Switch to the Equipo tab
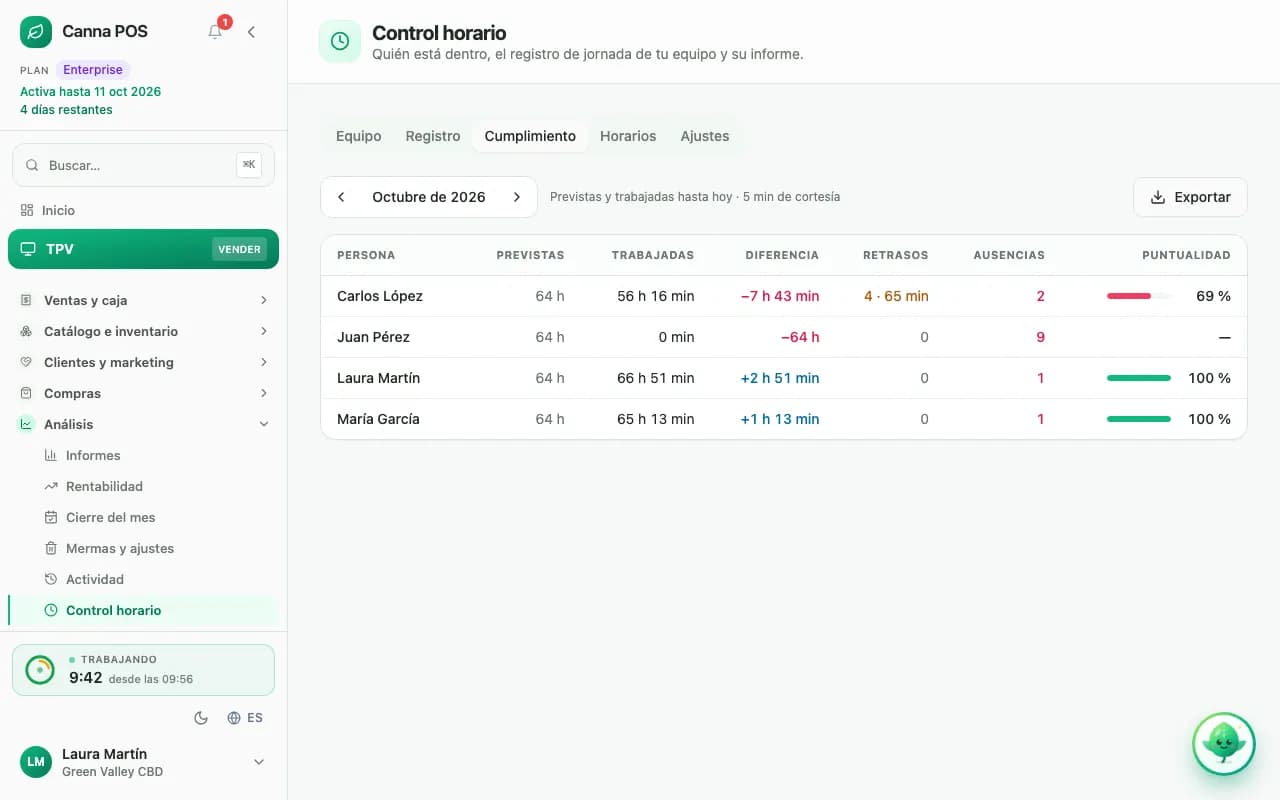 tap(358, 136)
